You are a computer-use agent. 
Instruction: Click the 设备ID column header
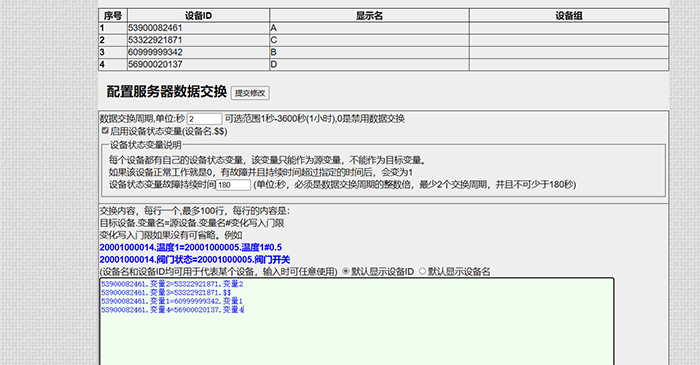click(198, 16)
